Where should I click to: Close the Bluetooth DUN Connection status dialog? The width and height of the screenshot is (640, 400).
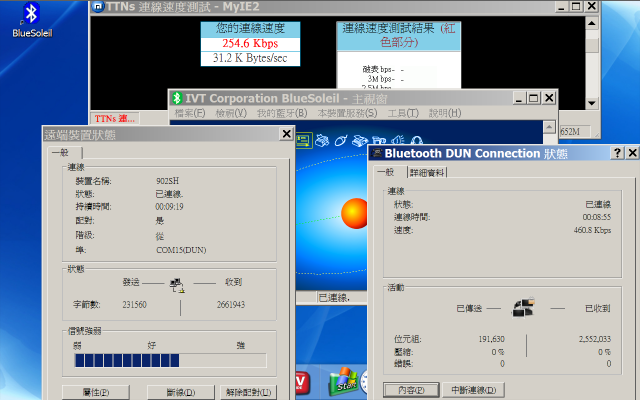click(x=632, y=153)
